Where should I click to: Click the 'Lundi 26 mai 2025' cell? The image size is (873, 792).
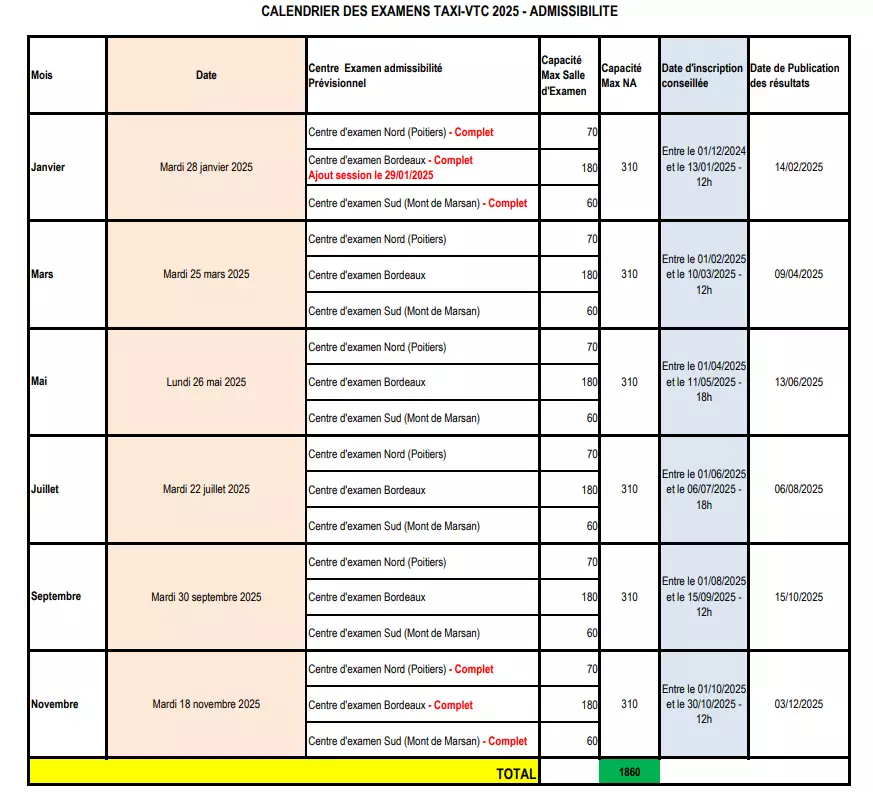click(x=206, y=382)
